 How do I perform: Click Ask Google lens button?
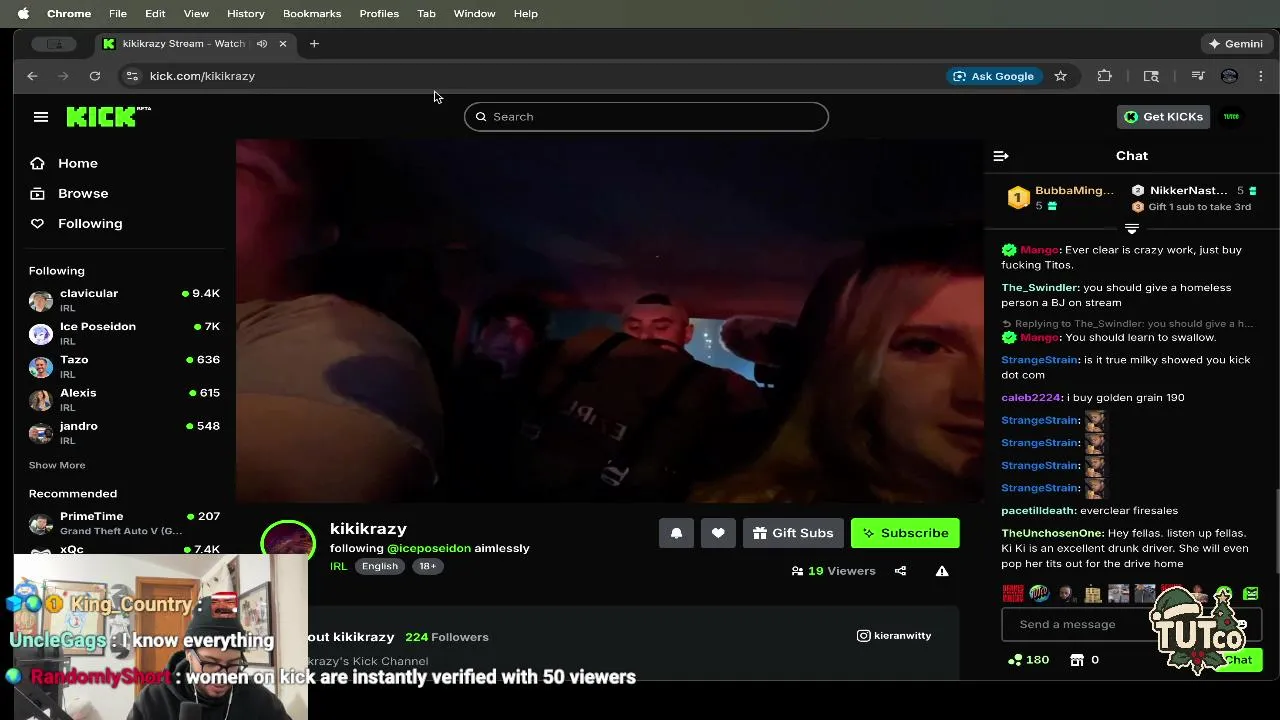993,76
